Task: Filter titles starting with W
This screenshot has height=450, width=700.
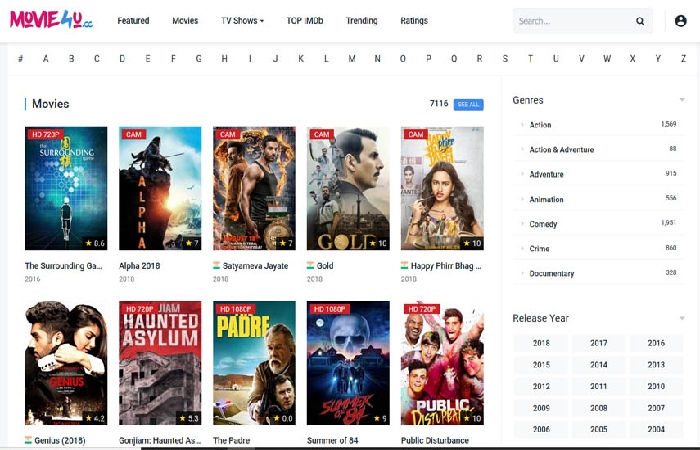Action: click(x=607, y=58)
